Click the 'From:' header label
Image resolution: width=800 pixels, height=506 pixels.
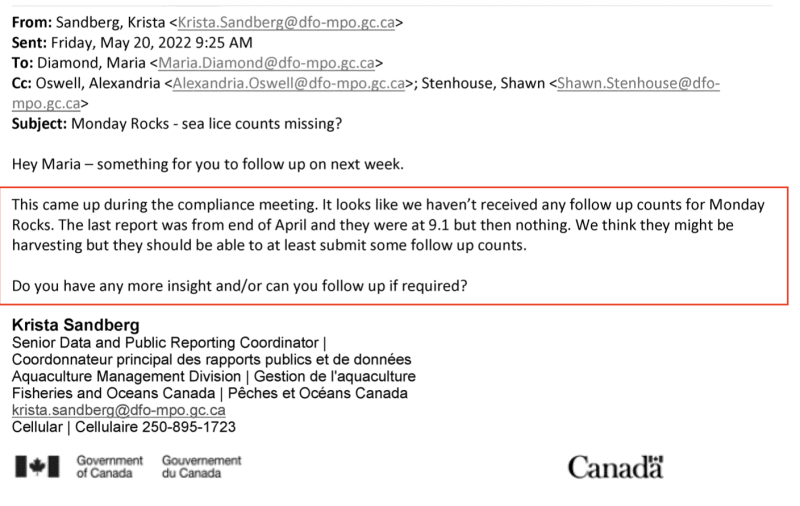coord(31,20)
